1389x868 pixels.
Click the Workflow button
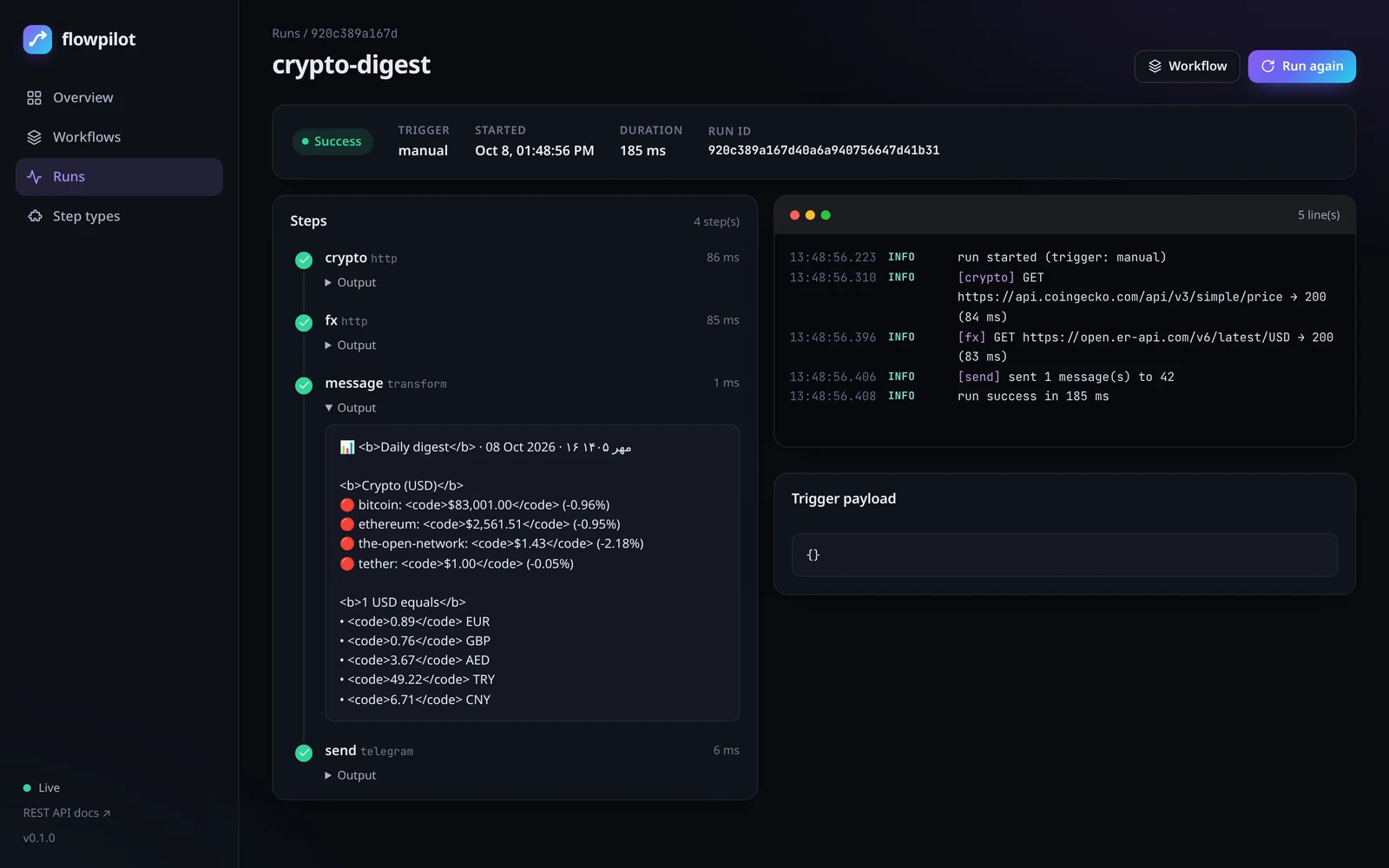click(1187, 66)
